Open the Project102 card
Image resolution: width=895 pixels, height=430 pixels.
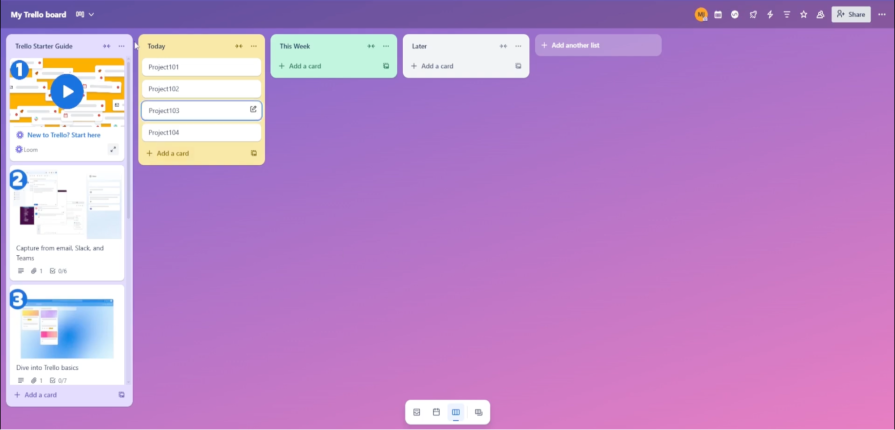pyautogui.click(x=201, y=89)
